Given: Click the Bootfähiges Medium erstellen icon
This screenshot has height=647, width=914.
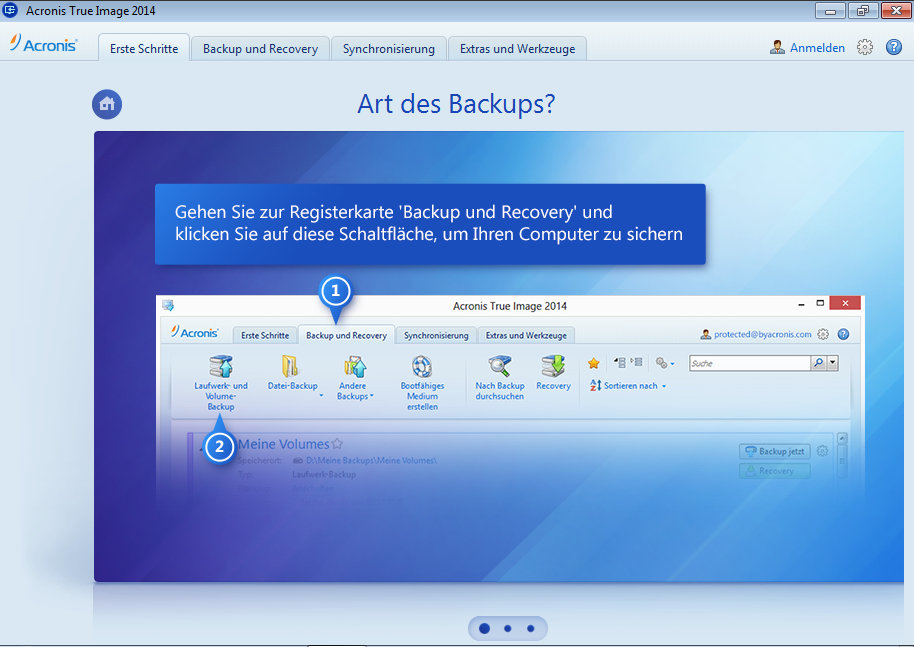Looking at the screenshot, I should pyautogui.click(x=422, y=367).
